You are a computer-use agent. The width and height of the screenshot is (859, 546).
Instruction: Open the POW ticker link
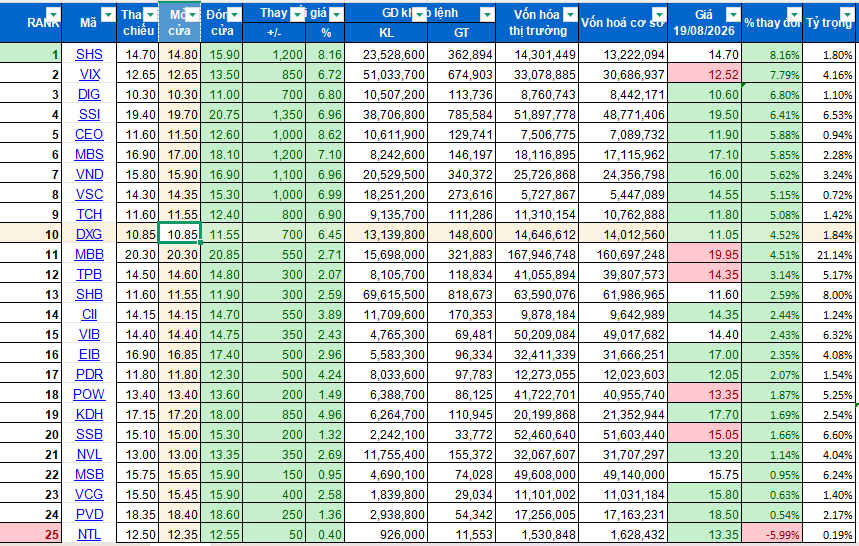(x=89, y=394)
